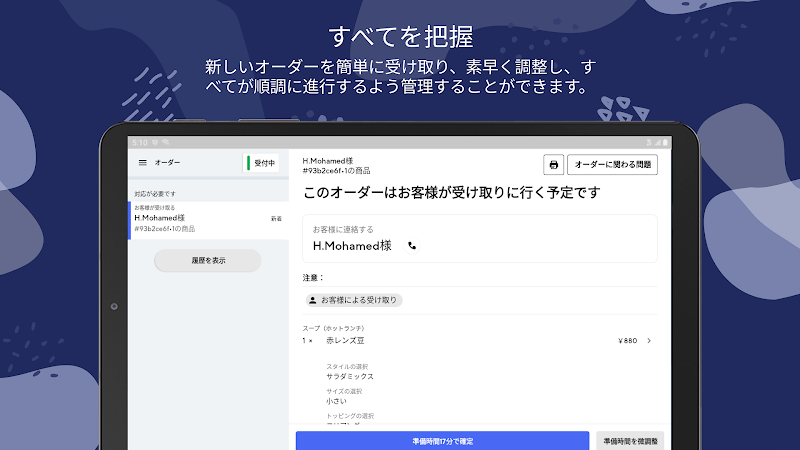Open the hamburger menu beside オーダー
The image size is (800, 450).
click(142, 162)
